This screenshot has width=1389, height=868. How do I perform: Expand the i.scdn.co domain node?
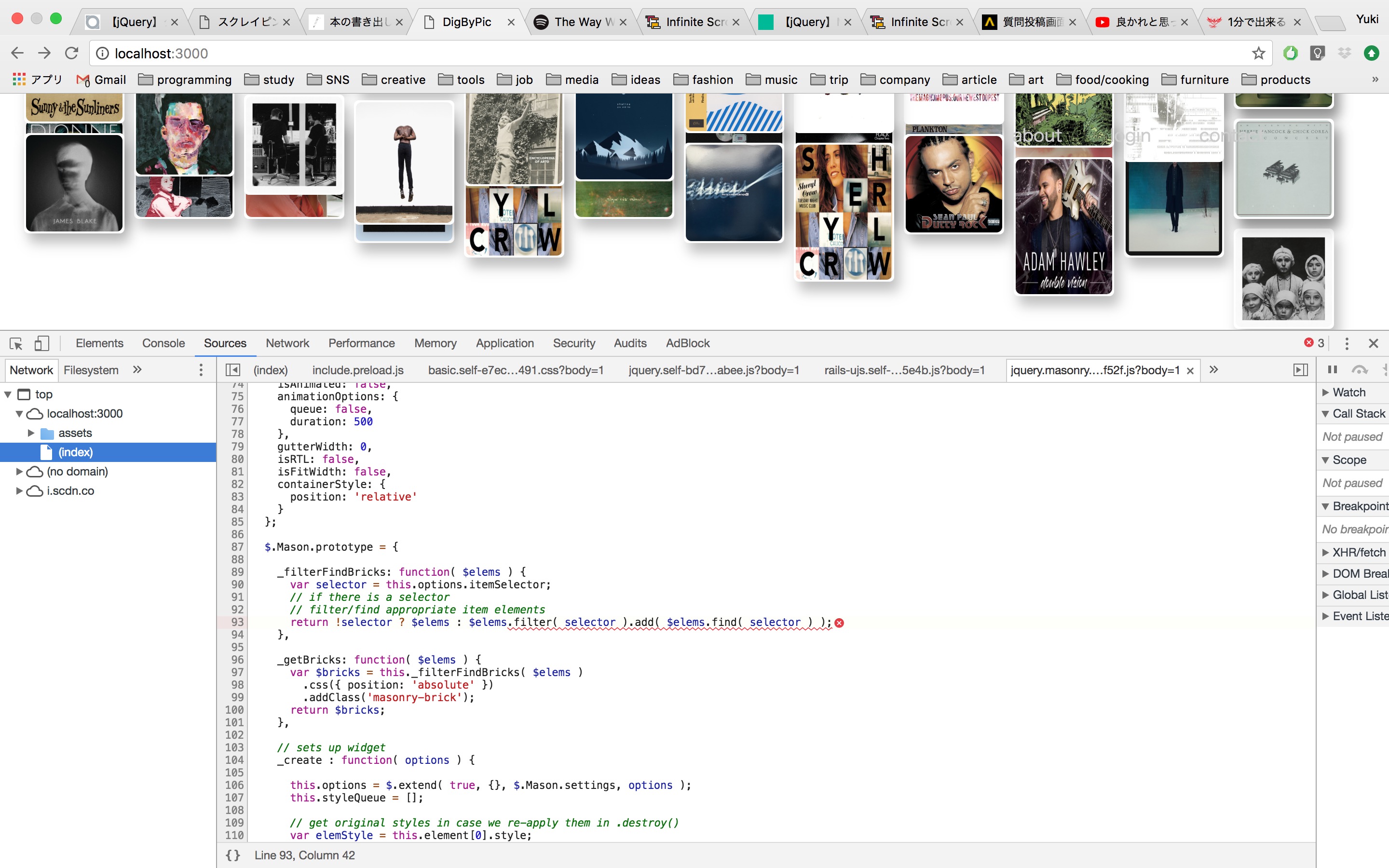coord(19,491)
